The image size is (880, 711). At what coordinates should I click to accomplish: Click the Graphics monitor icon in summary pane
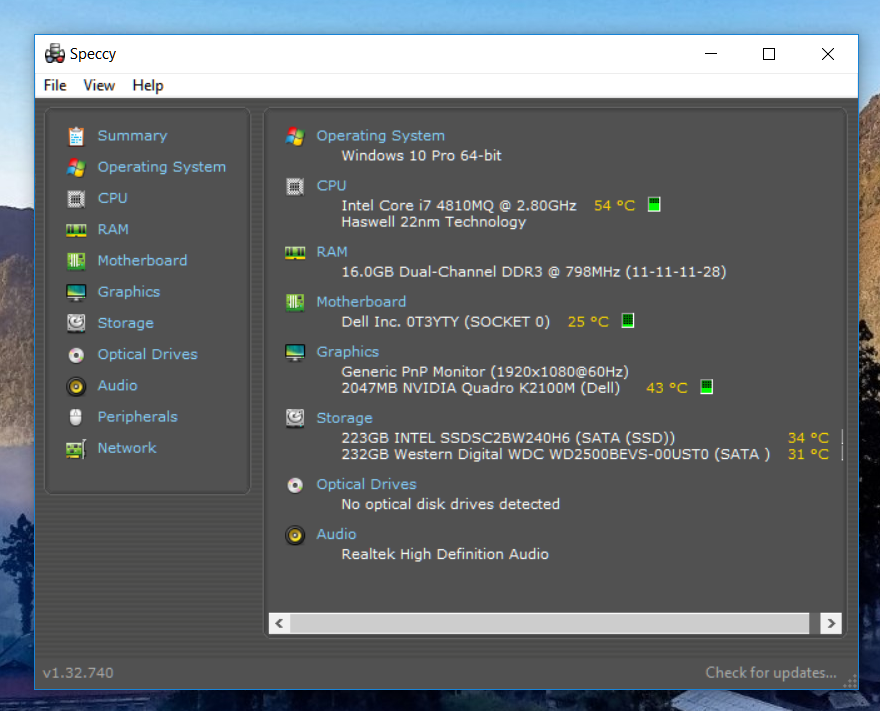coord(295,352)
